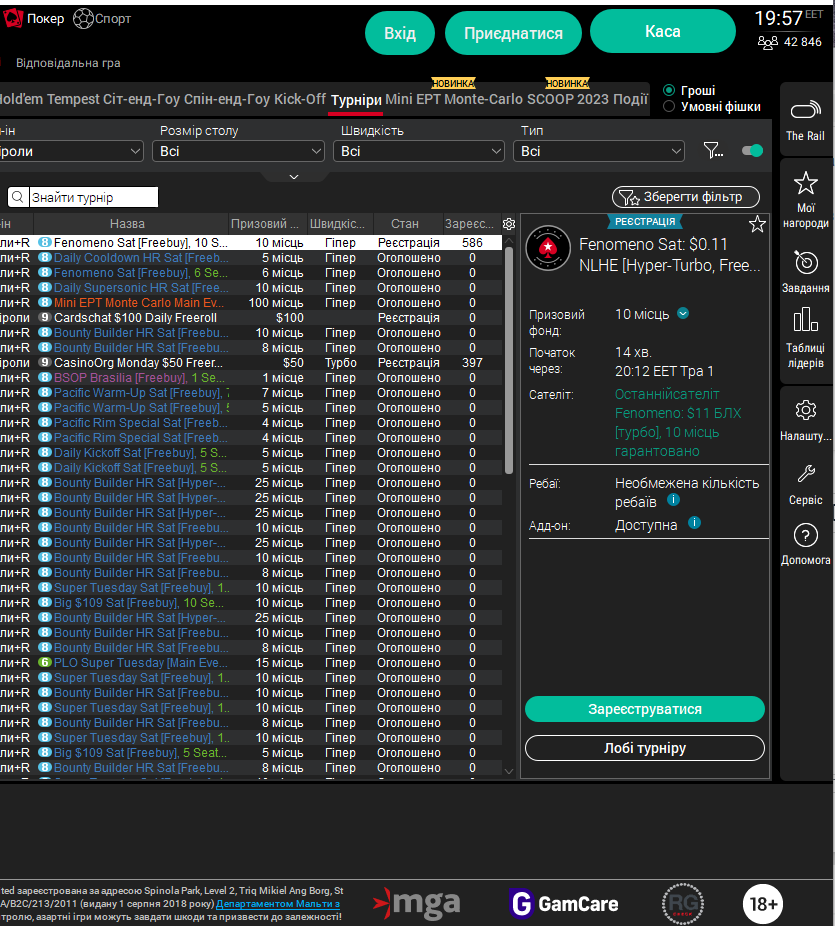Screen dimensions: 835x926
Task: Click the list scroll down arrow
Action: (509, 771)
